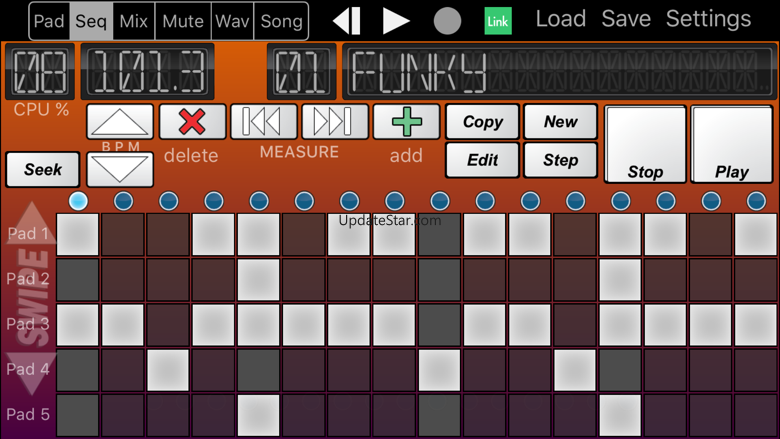Toggle Pad 3 step 15
Screen dimensions: 780x439
710,325
